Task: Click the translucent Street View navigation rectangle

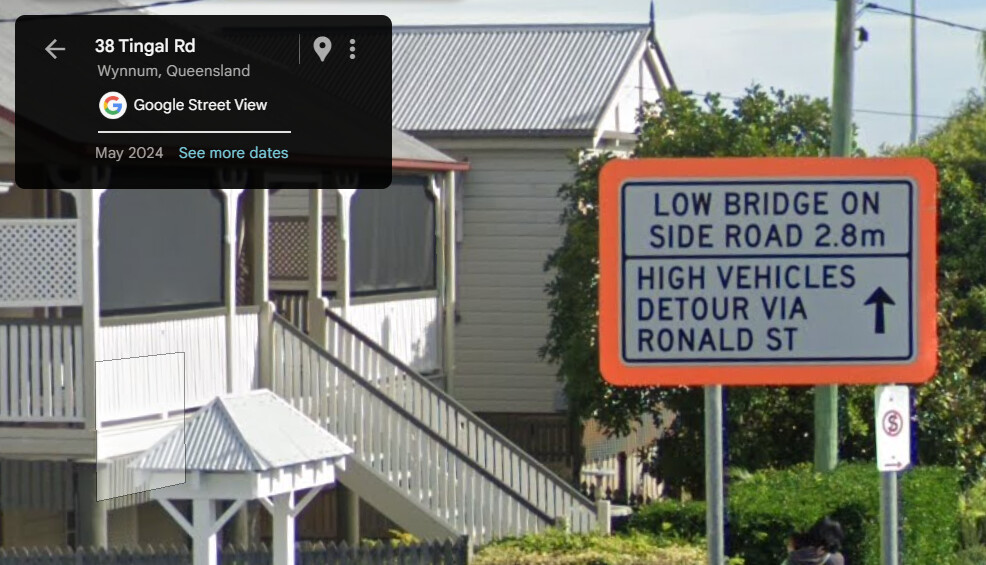Action: [140, 427]
